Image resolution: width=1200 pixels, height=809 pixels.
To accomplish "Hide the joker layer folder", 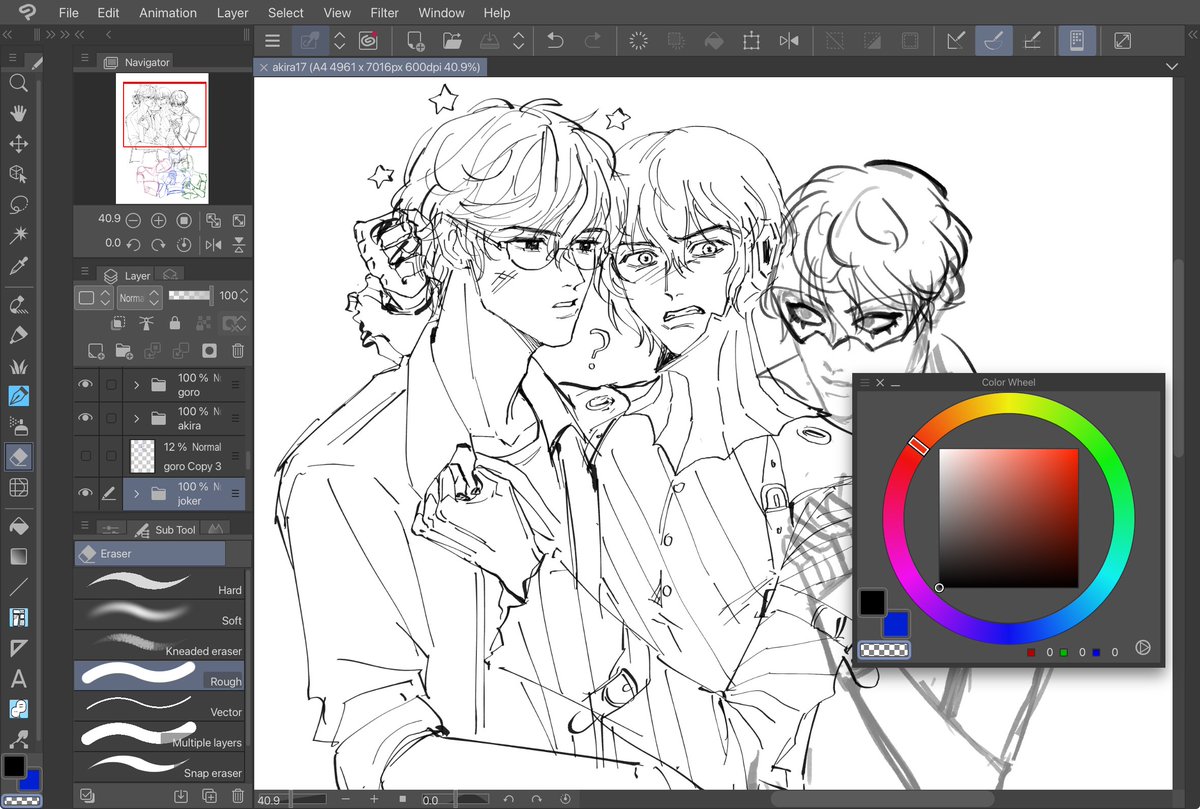I will pos(86,493).
